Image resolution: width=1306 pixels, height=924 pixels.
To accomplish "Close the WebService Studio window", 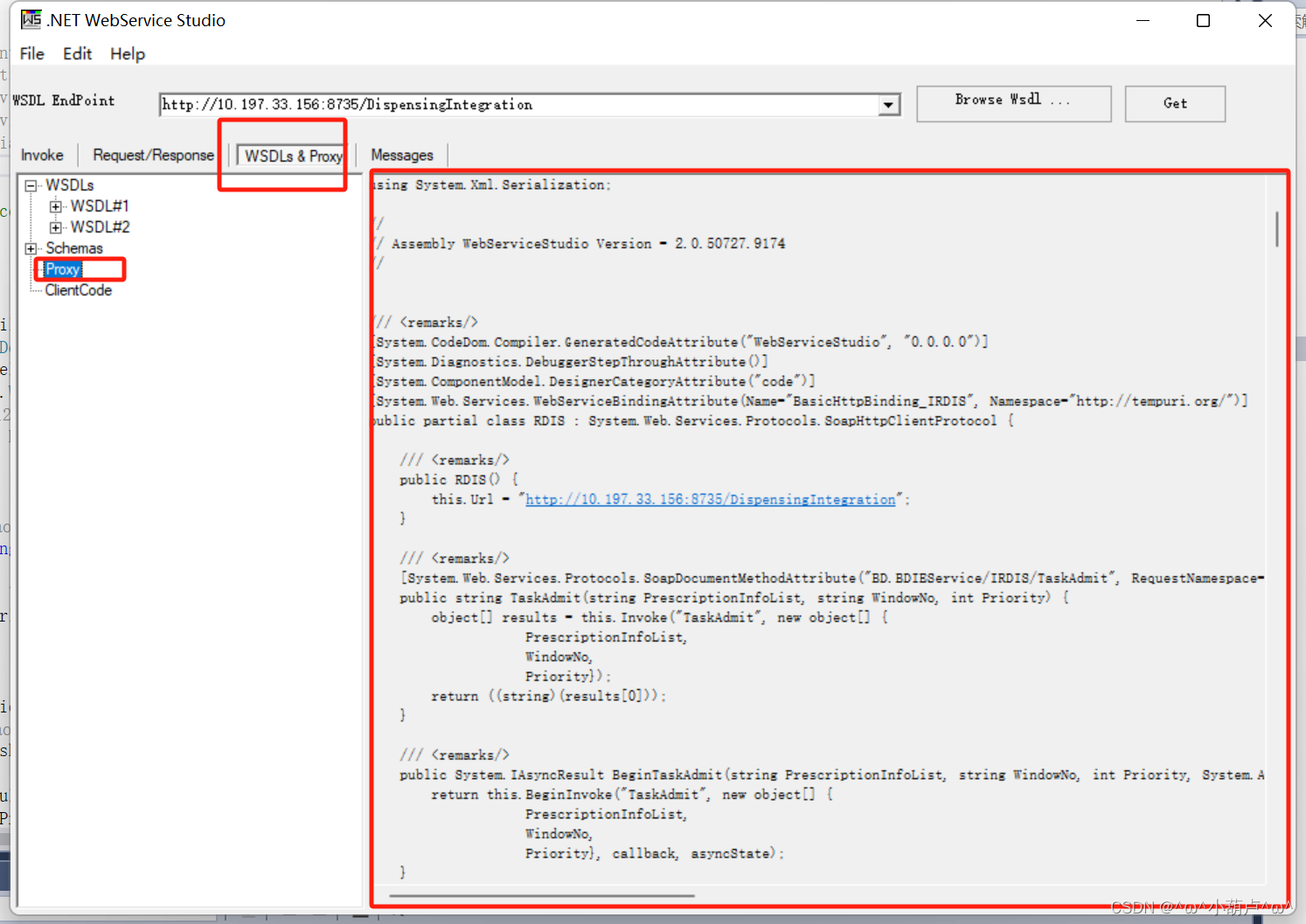I will pyautogui.click(x=1265, y=20).
